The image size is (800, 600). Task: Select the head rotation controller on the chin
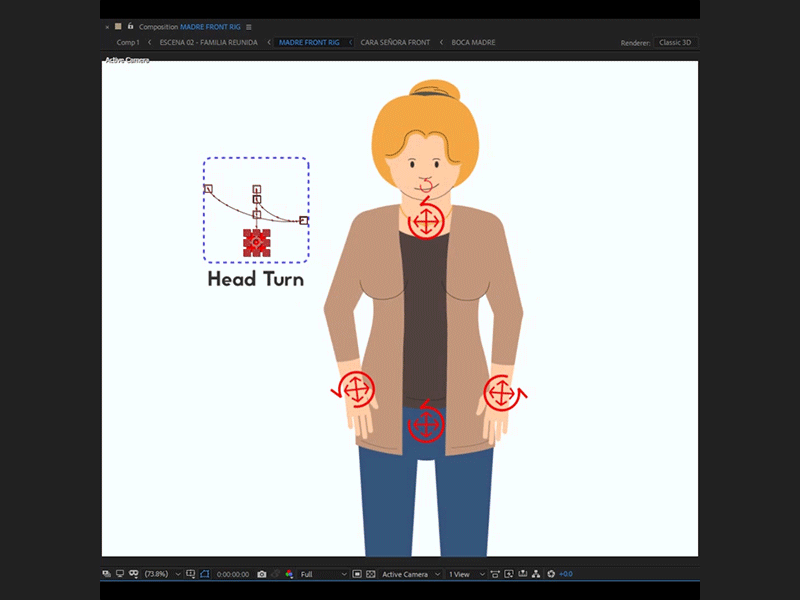(426, 186)
